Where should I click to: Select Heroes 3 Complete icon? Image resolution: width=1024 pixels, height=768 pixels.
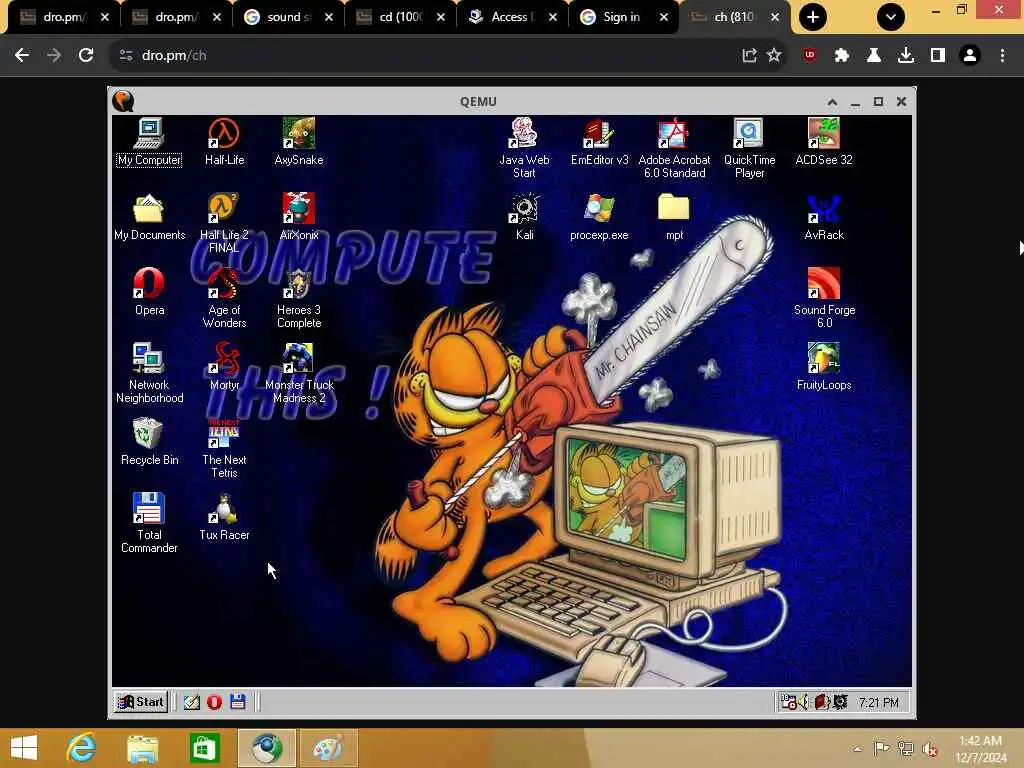pyautogui.click(x=298, y=298)
